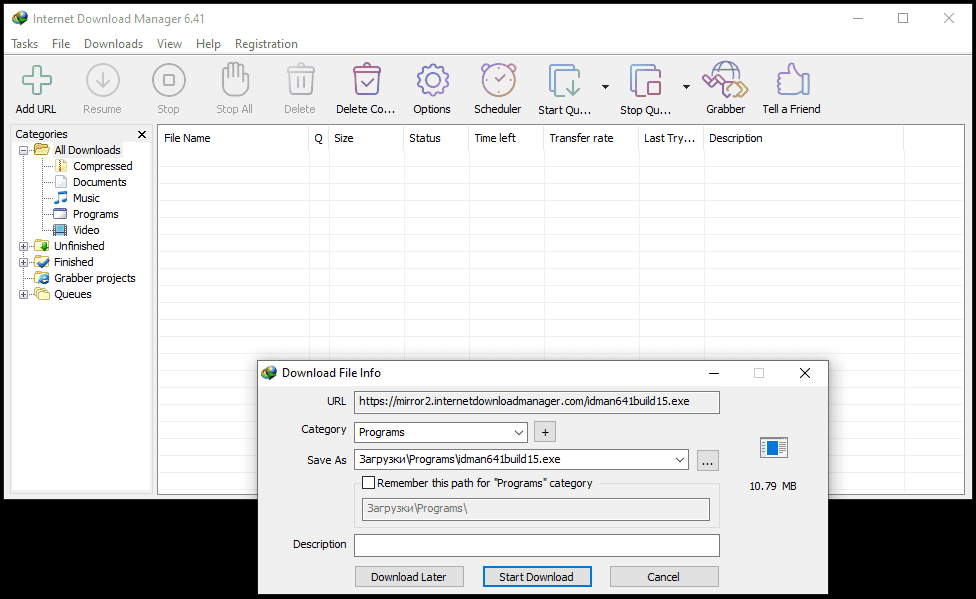Select the Queues folder

pyautogui.click(x=72, y=295)
